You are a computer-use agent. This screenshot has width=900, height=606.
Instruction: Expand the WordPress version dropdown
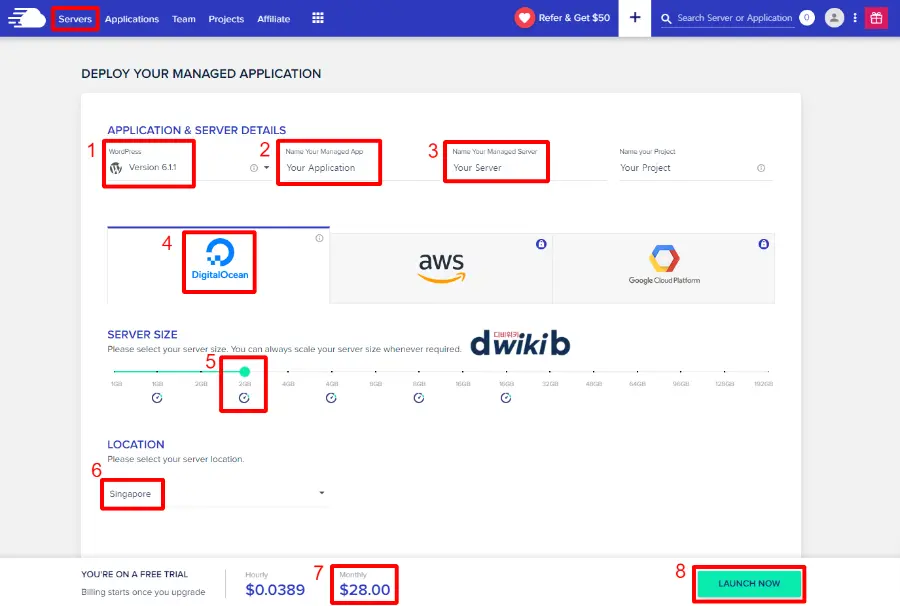click(266, 168)
